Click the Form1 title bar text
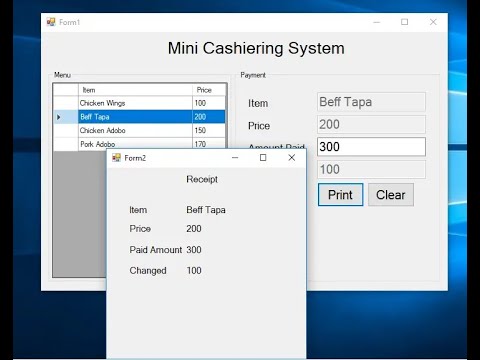The height and width of the screenshot is (360, 480). pyautogui.click(x=70, y=22)
